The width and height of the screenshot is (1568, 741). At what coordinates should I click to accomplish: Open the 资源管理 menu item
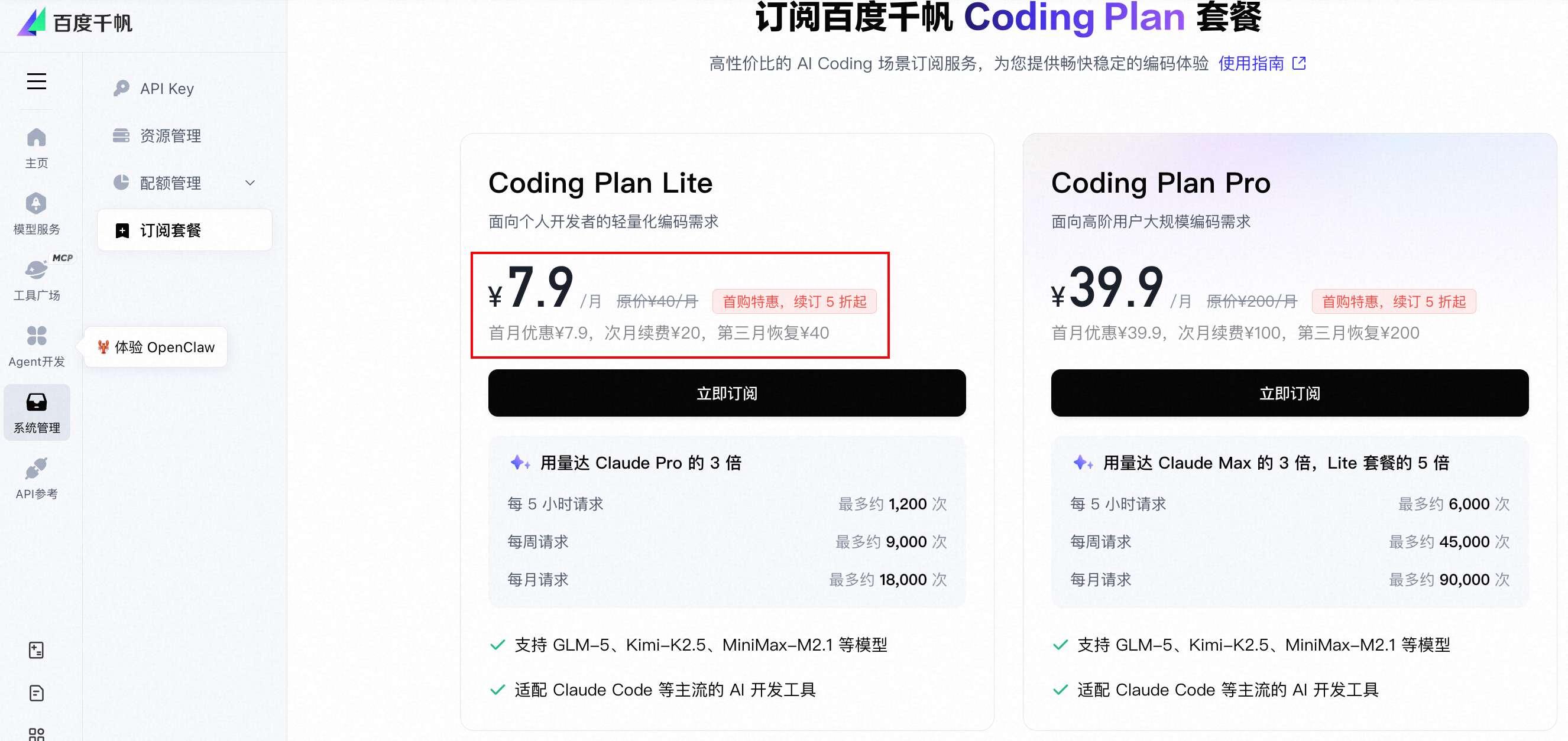point(170,136)
